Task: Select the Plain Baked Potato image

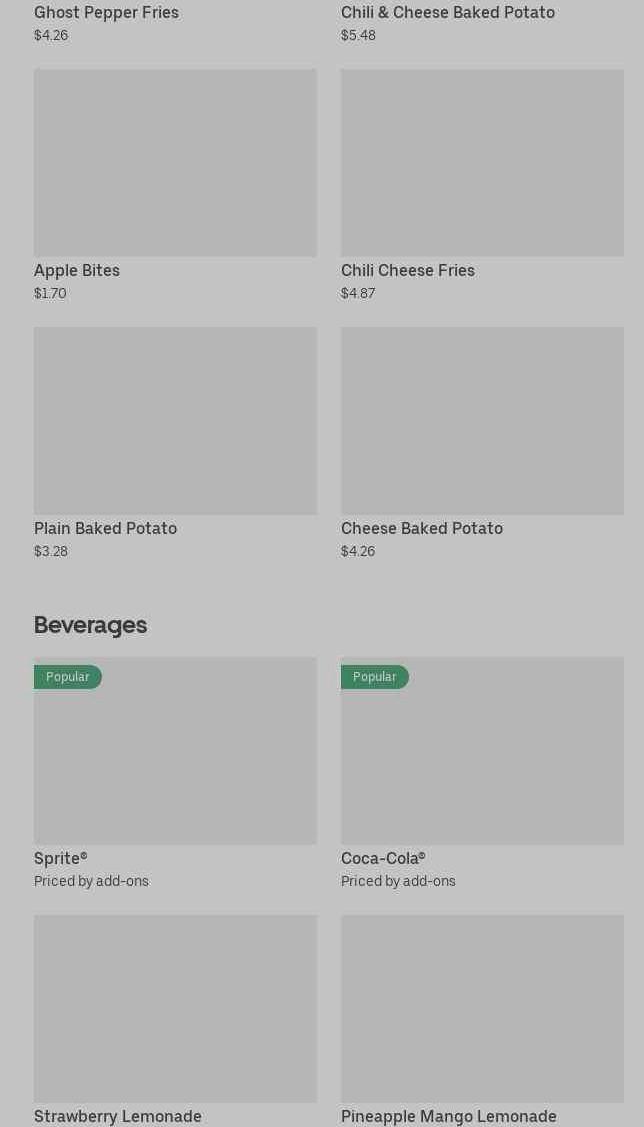Action: (x=175, y=420)
